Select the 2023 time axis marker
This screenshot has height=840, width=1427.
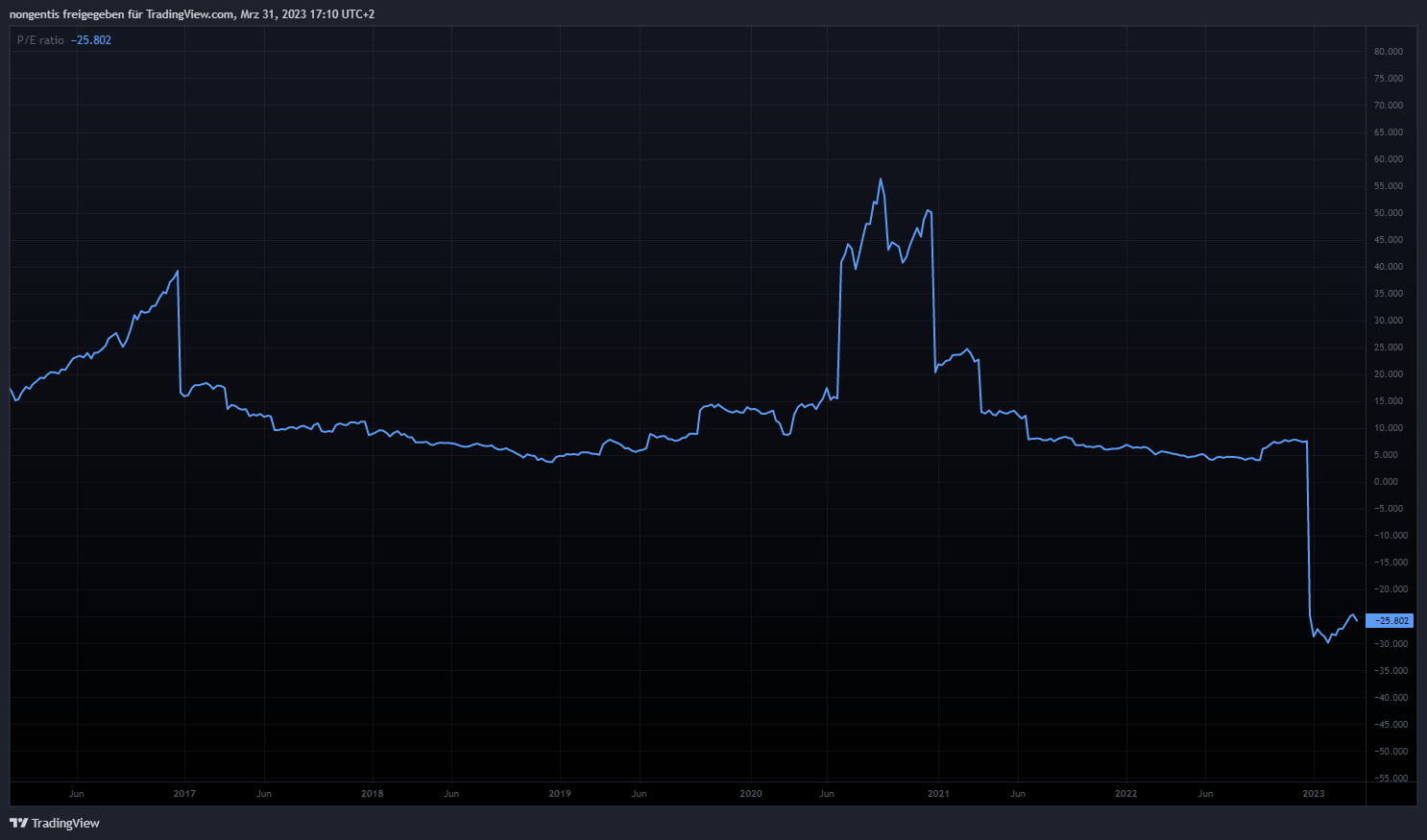pyautogui.click(x=1313, y=794)
